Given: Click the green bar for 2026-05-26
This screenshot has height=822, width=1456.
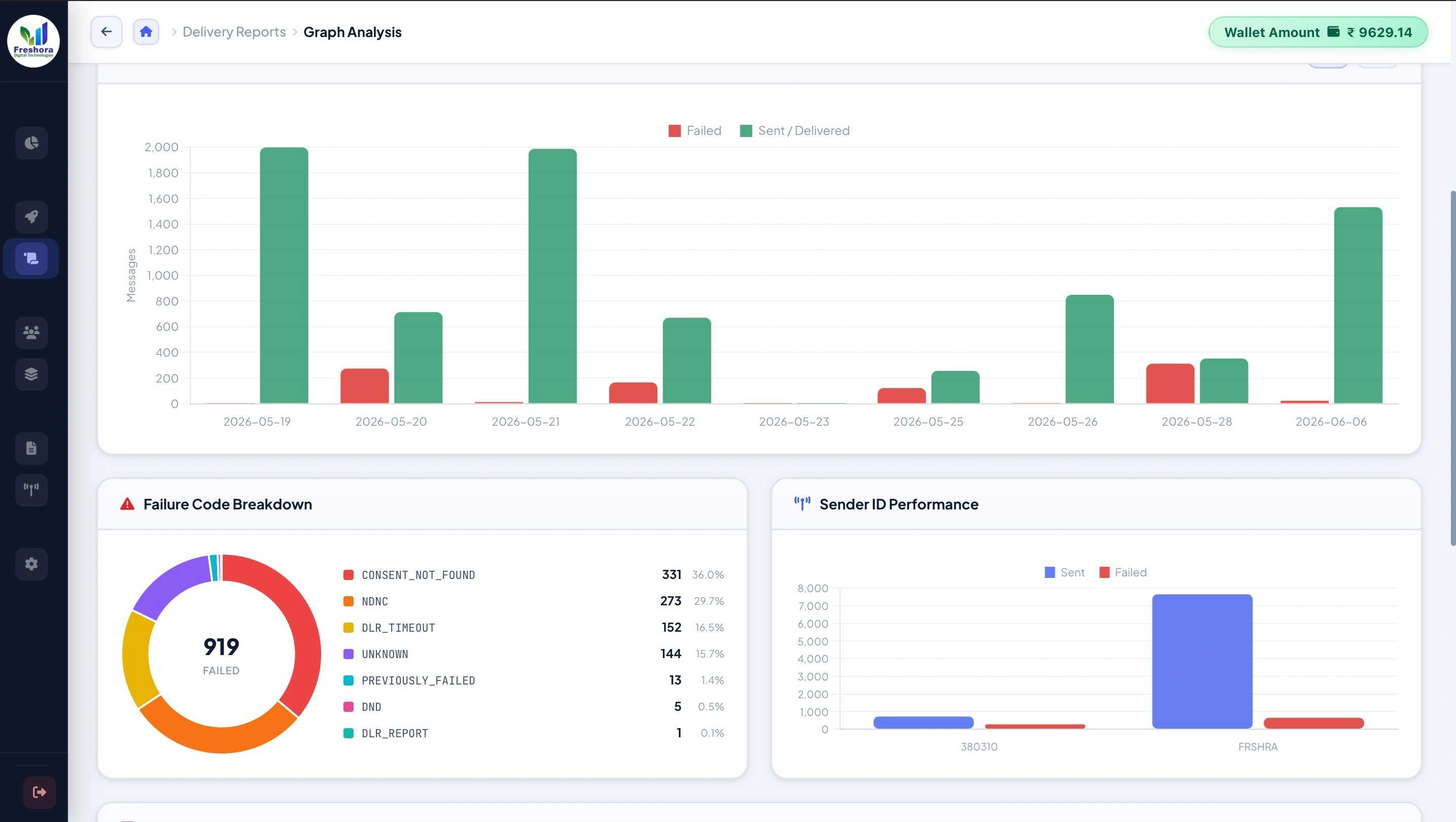Looking at the screenshot, I should 1090,349.
